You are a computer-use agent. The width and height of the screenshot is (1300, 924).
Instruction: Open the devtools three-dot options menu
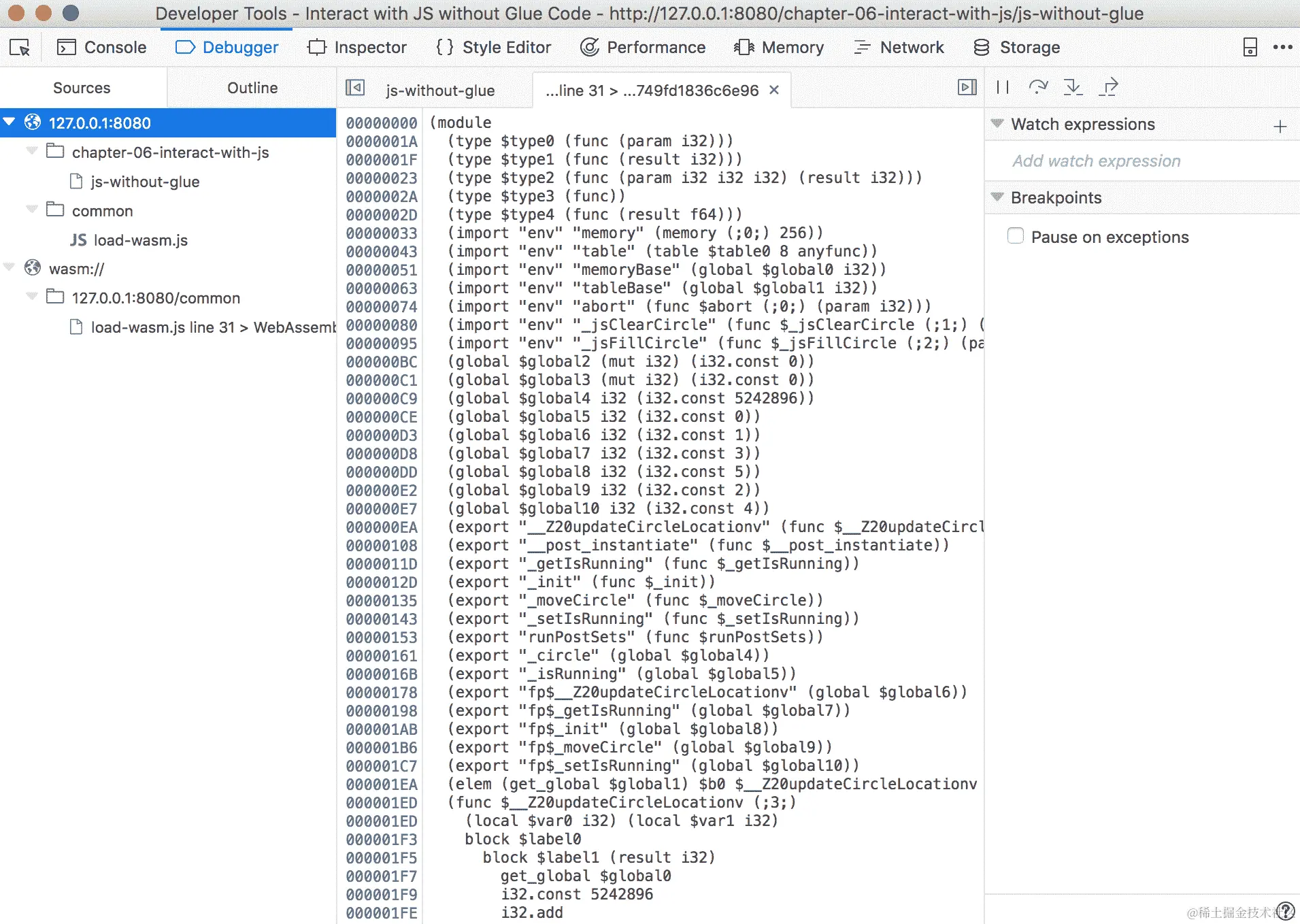coord(1282,48)
